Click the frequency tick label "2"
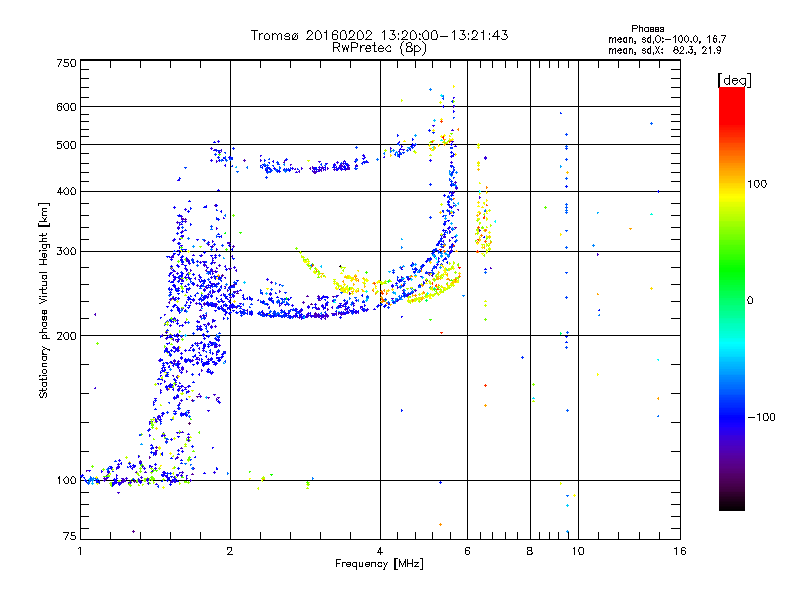Viewport: 800px width, 600px height. tap(230, 551)
